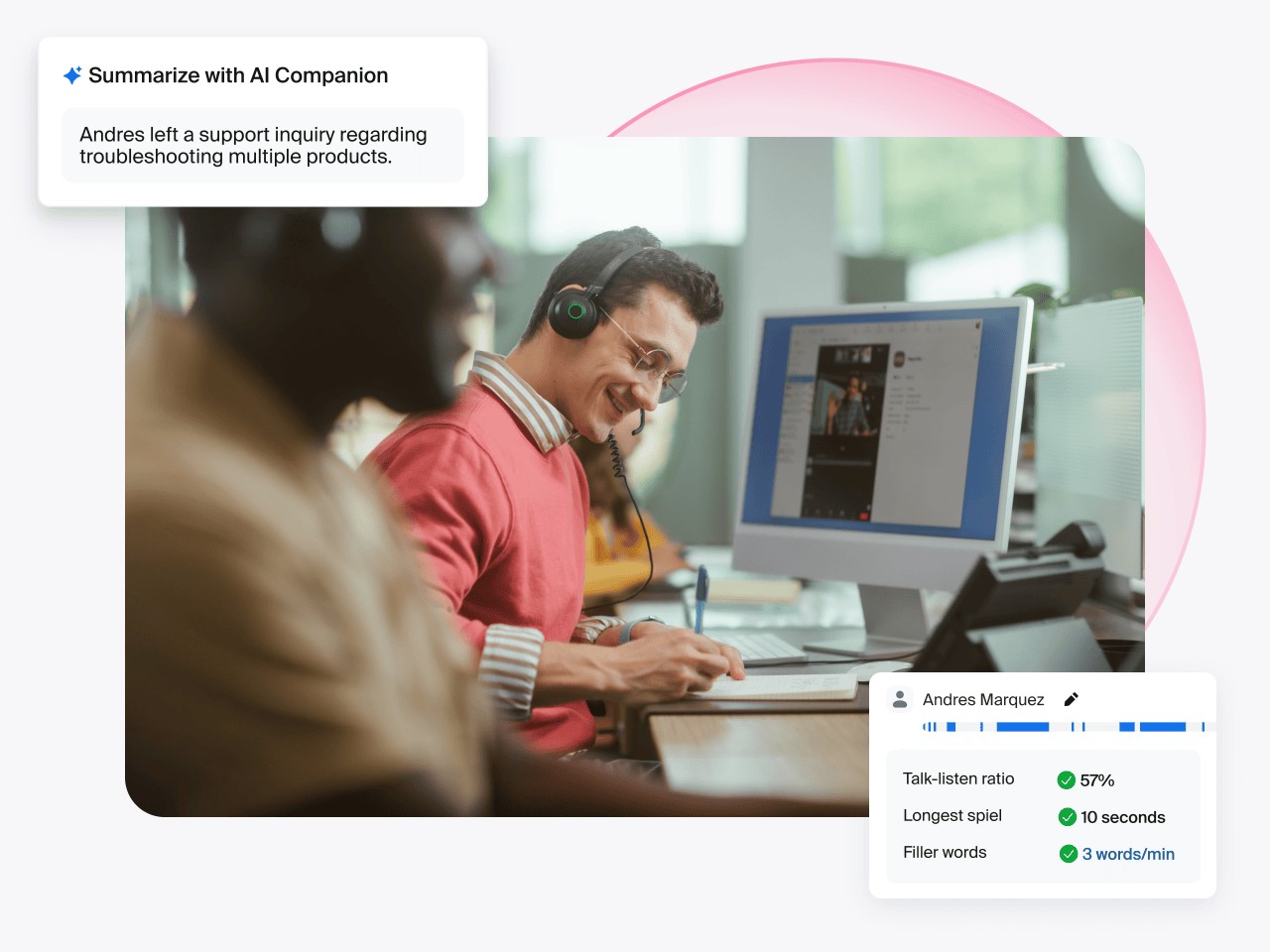Click the red end call button on monitor
Image resolution: width=1270 pixels, height=952 pixels.
pos(864,516)
